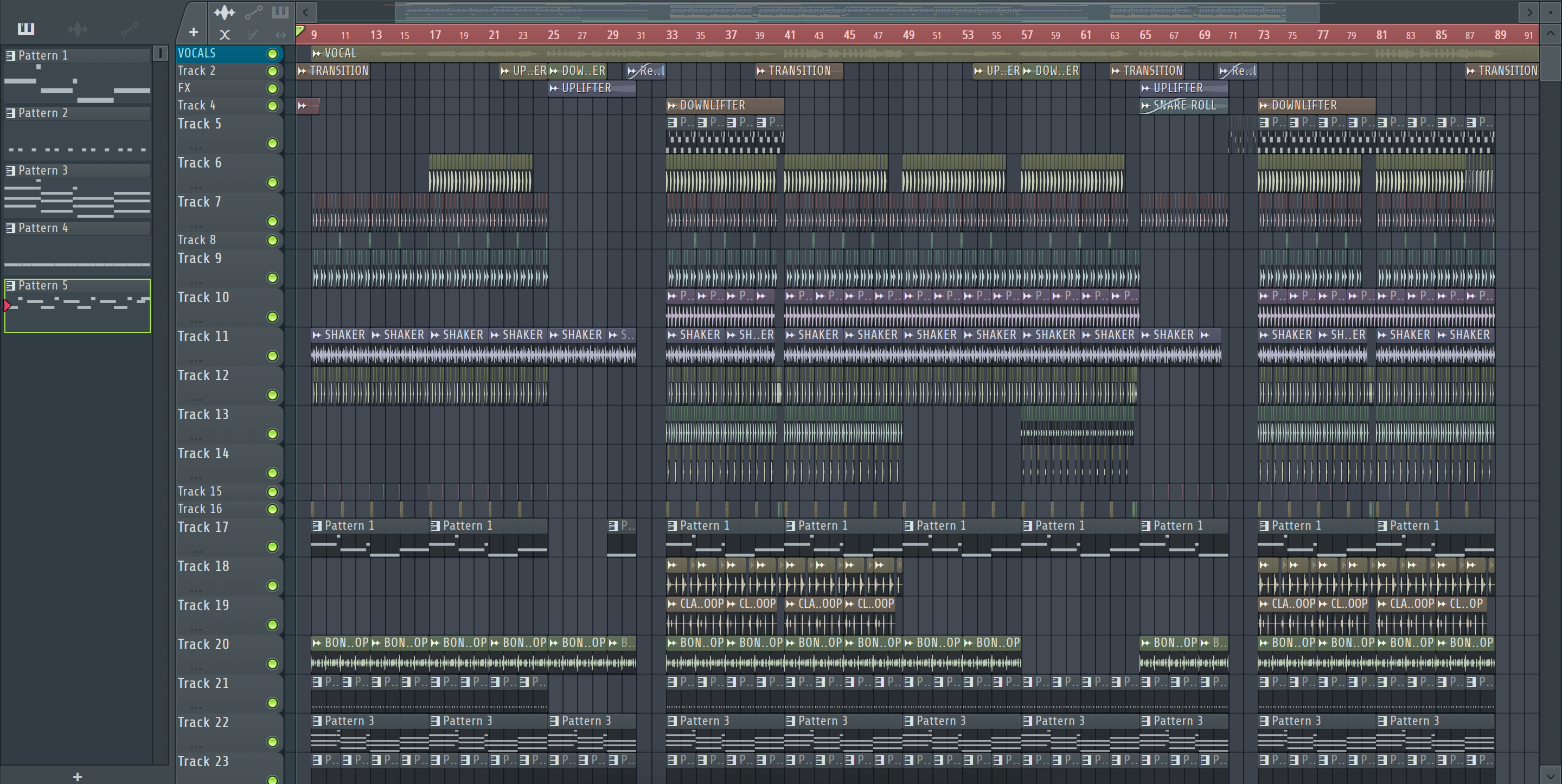
Task: Toggle audio clip focus waveform icon
Action: pyautogui.click(x=224, y=11)
